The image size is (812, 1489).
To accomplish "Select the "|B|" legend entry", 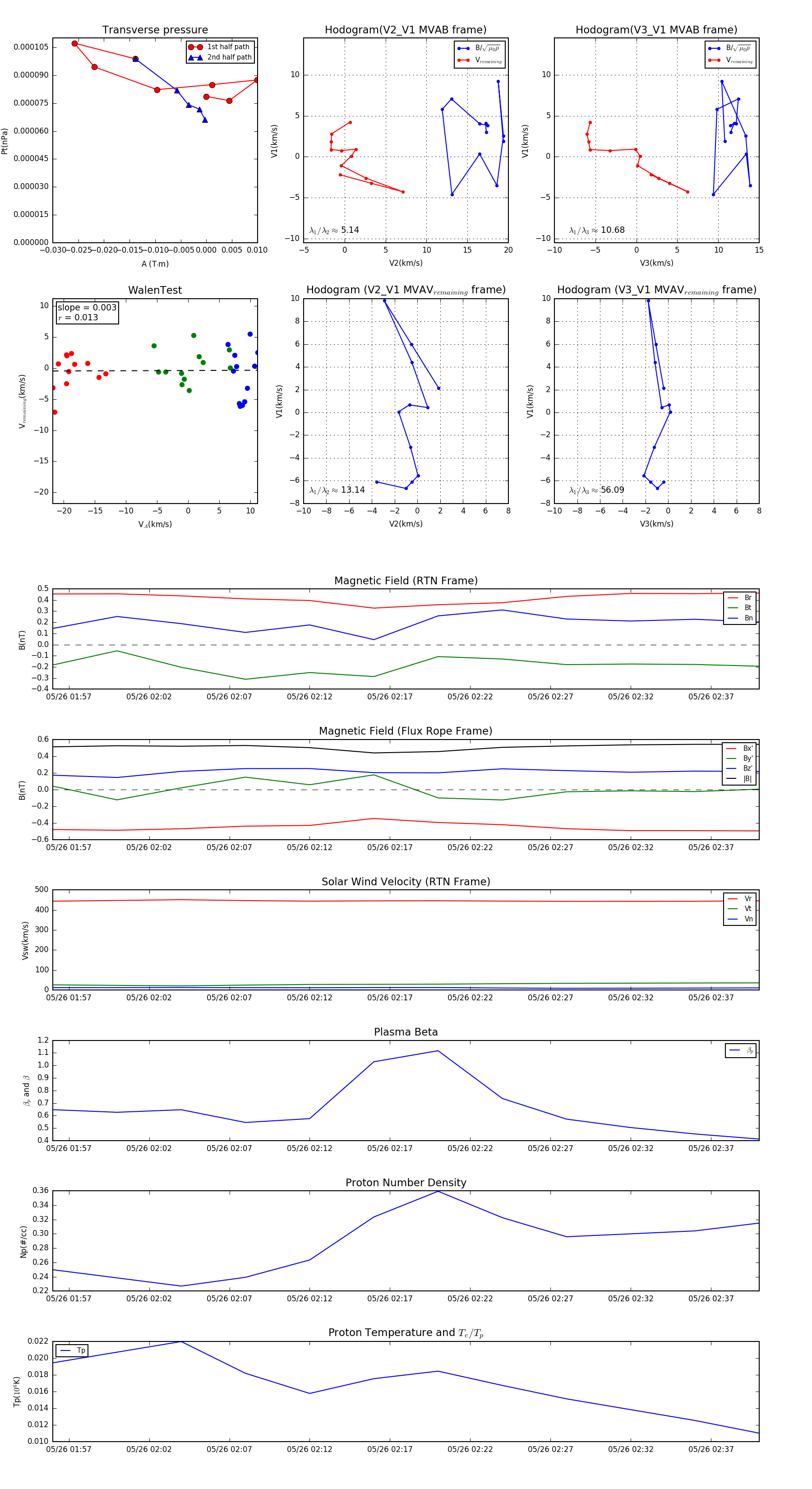I will tap(739, 779).
